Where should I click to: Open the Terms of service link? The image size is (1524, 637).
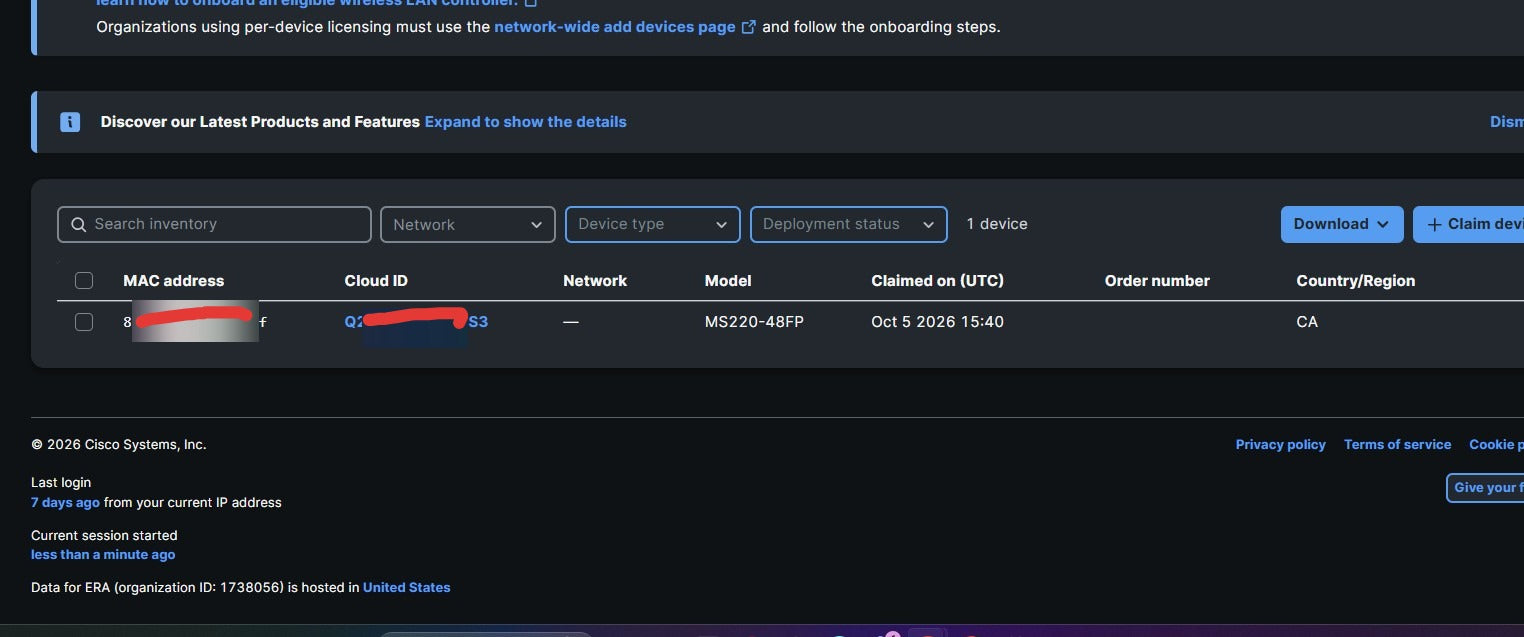point(1398,445)
